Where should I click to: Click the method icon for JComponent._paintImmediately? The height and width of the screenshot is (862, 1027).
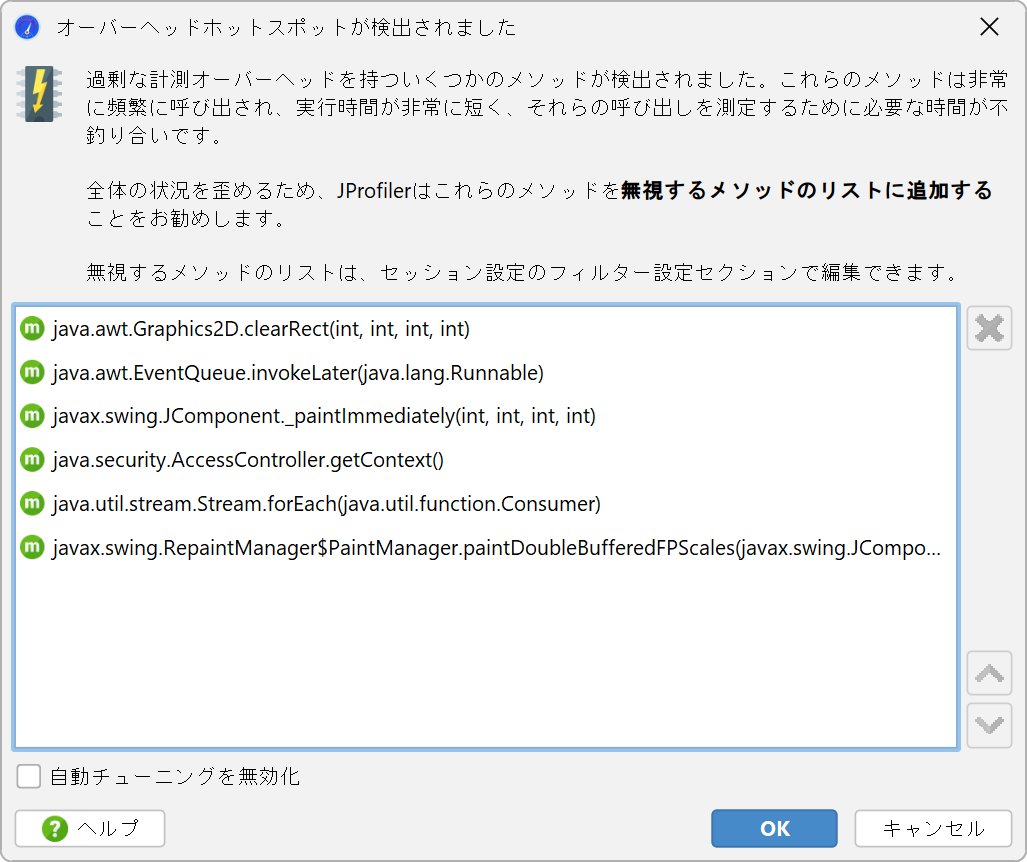point(32,416)
